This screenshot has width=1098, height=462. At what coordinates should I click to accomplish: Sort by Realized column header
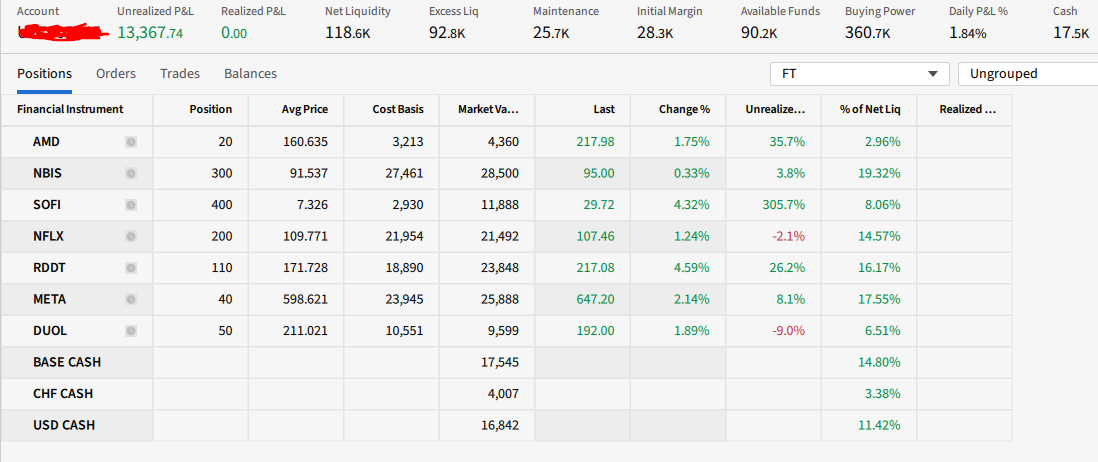click(x=964, y=110)
